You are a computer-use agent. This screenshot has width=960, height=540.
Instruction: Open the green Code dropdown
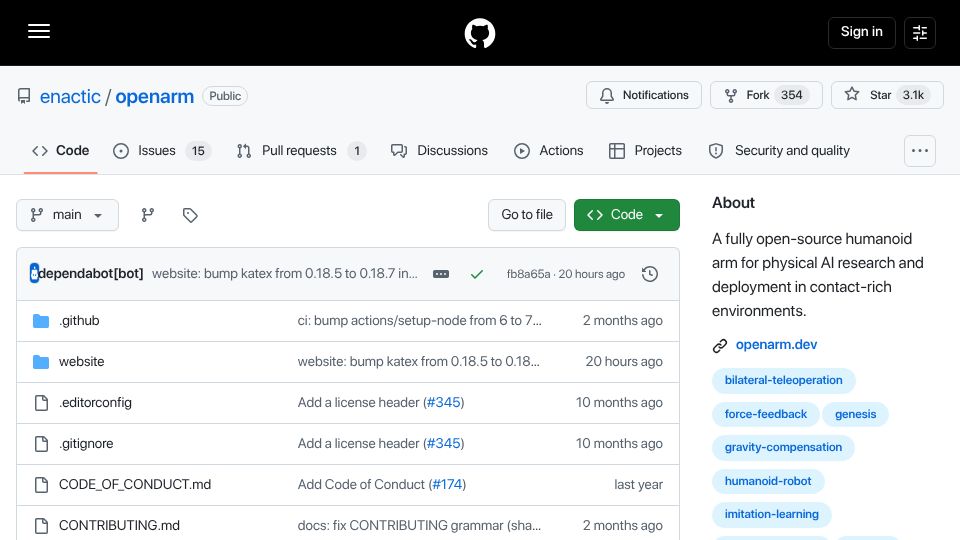point(626,215)
